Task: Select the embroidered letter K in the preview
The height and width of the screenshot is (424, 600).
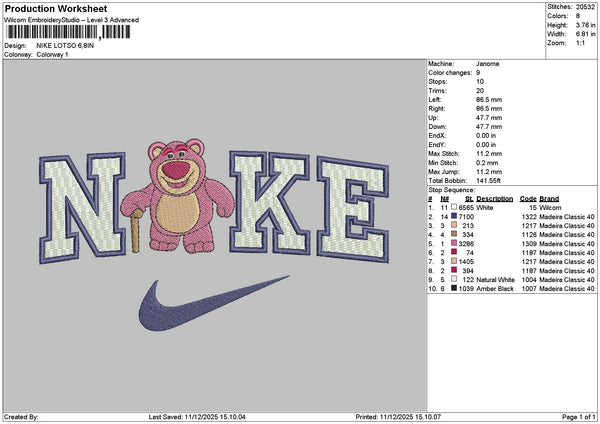Action: (x=270, y=203)
